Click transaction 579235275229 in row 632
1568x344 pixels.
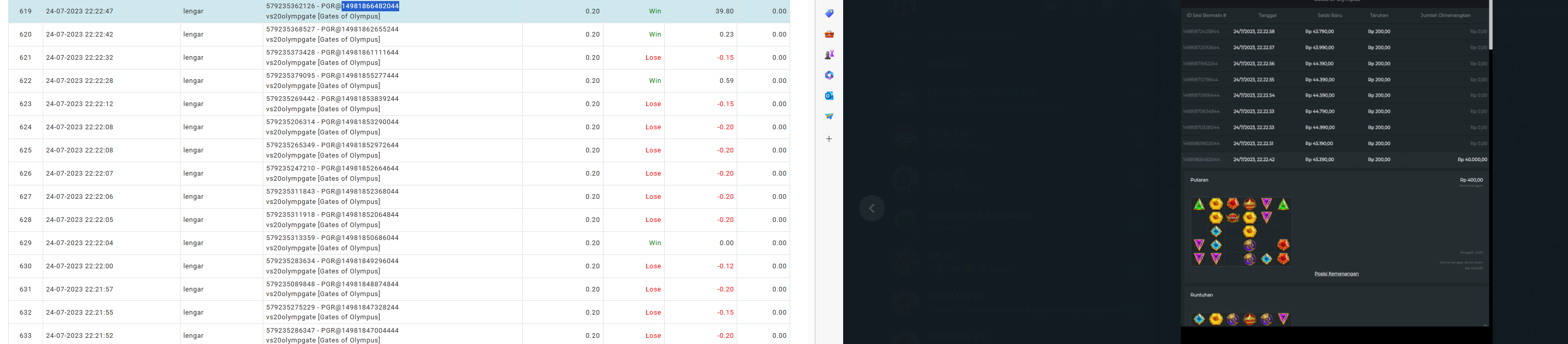290,307
